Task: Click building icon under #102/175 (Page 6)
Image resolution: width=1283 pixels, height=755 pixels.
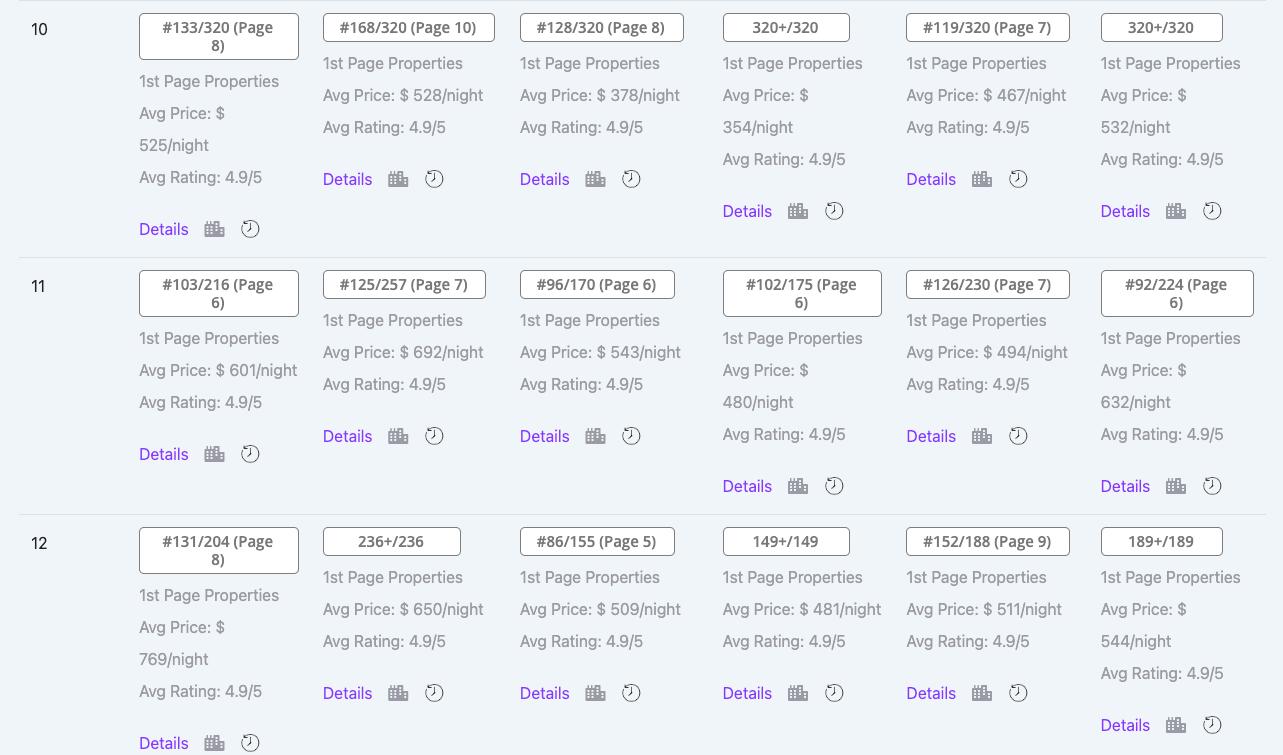Action: click(798, 486)
